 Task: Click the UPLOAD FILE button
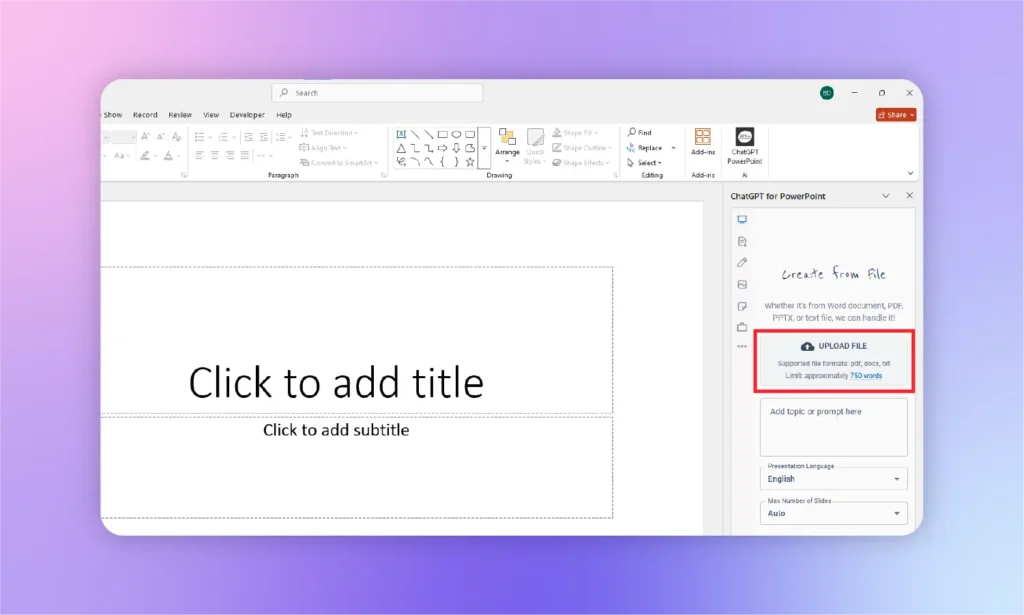click(x=834, y=361)
